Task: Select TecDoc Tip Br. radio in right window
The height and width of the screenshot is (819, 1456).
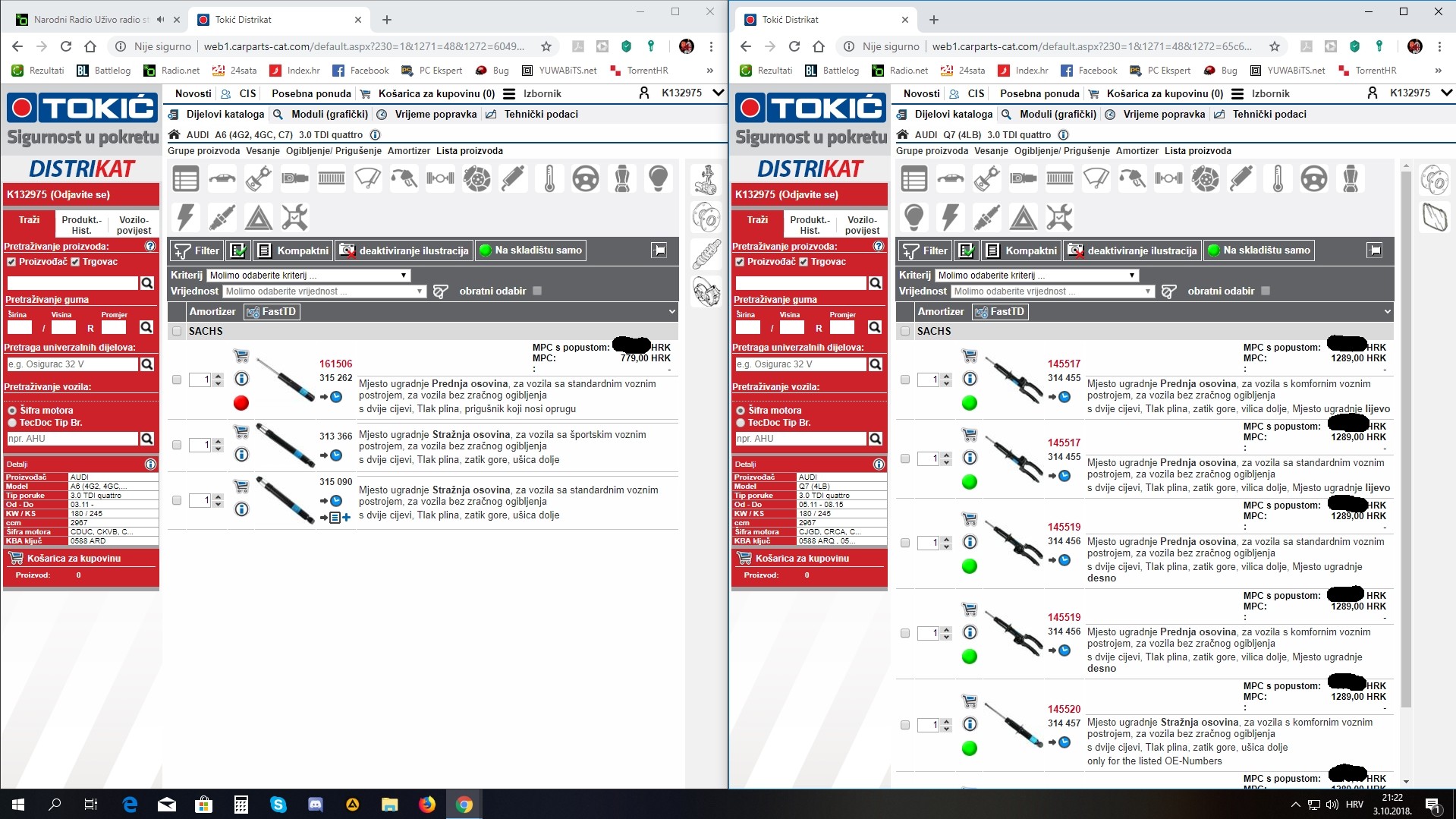Action: click(x=741, y=423)
